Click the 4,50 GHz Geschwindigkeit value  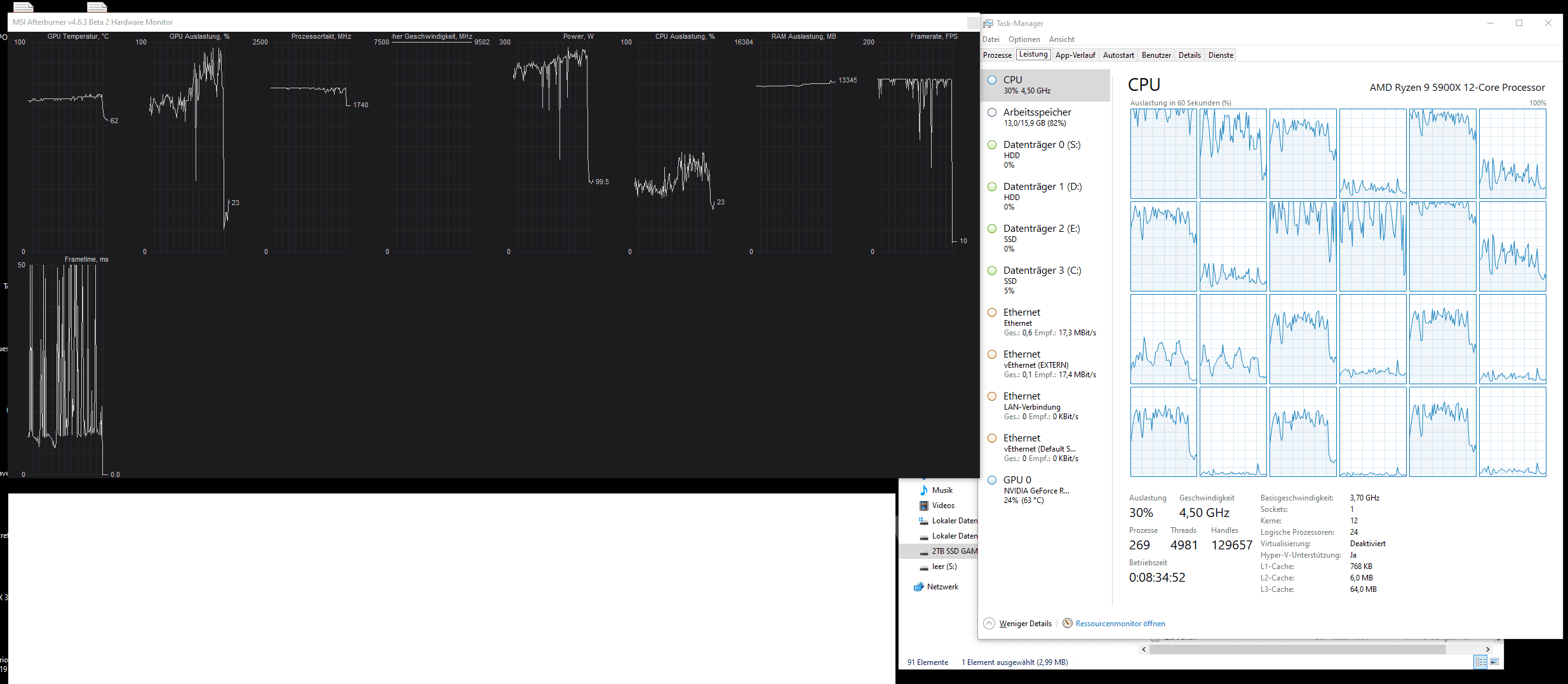point(1204,513)
